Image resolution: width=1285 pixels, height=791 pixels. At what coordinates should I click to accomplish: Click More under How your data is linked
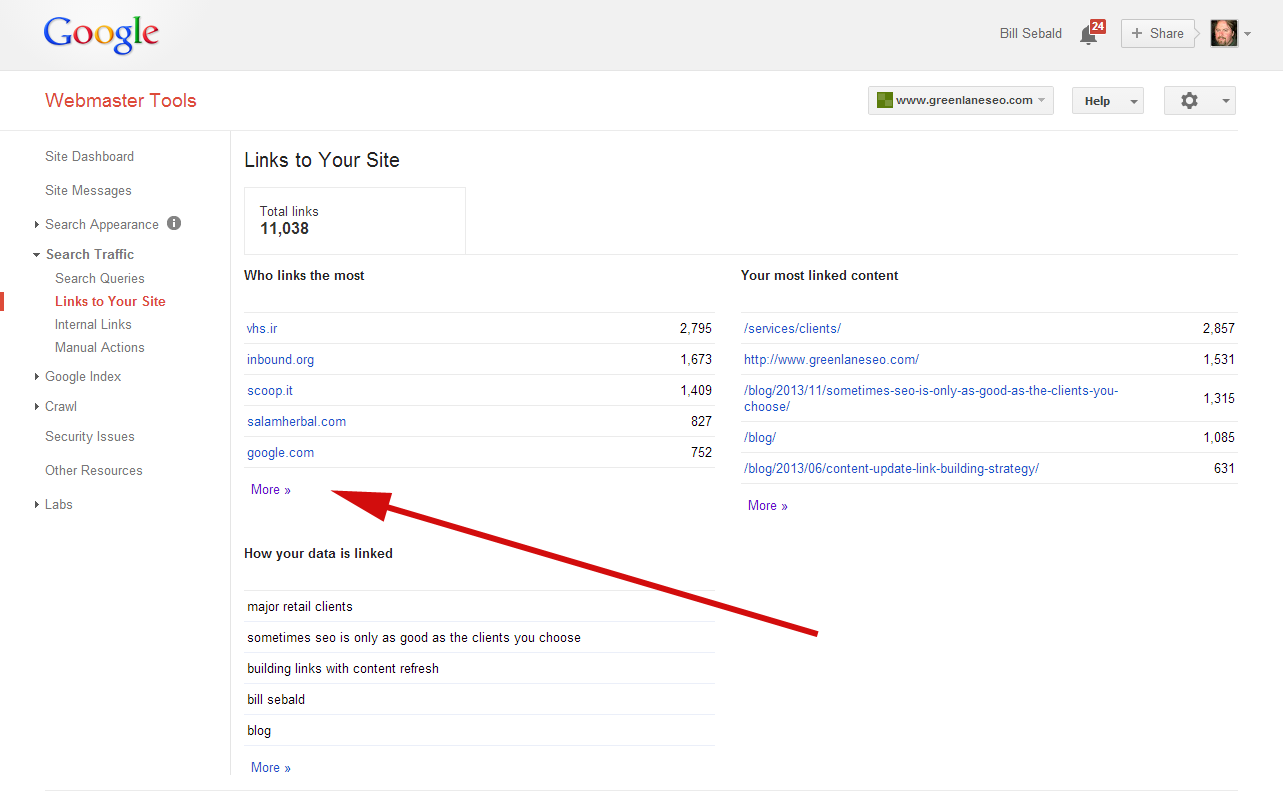271,767
